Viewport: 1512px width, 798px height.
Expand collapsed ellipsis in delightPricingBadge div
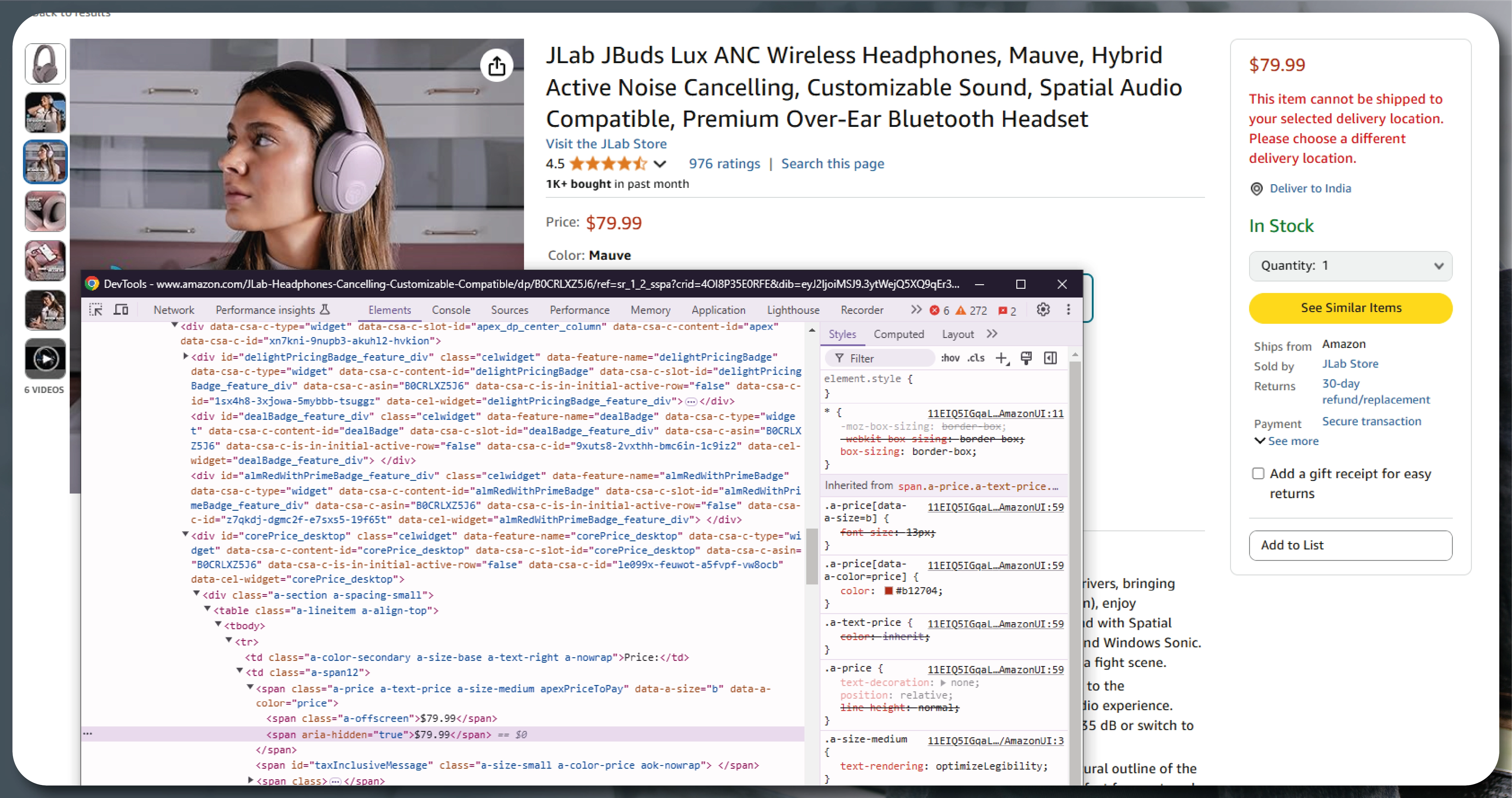tap(691, 402)
